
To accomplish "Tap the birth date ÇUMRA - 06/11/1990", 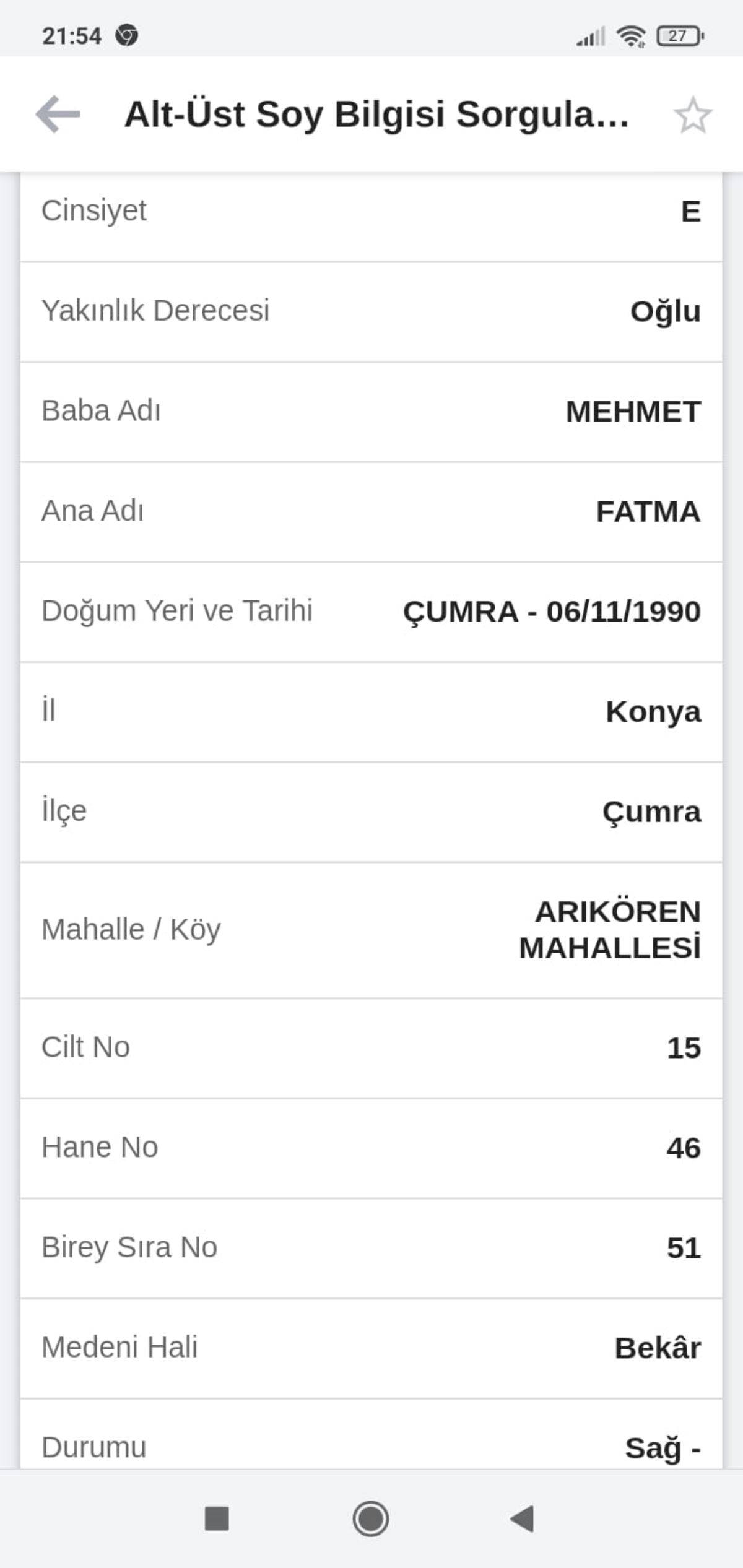I will tap(552, 612).
